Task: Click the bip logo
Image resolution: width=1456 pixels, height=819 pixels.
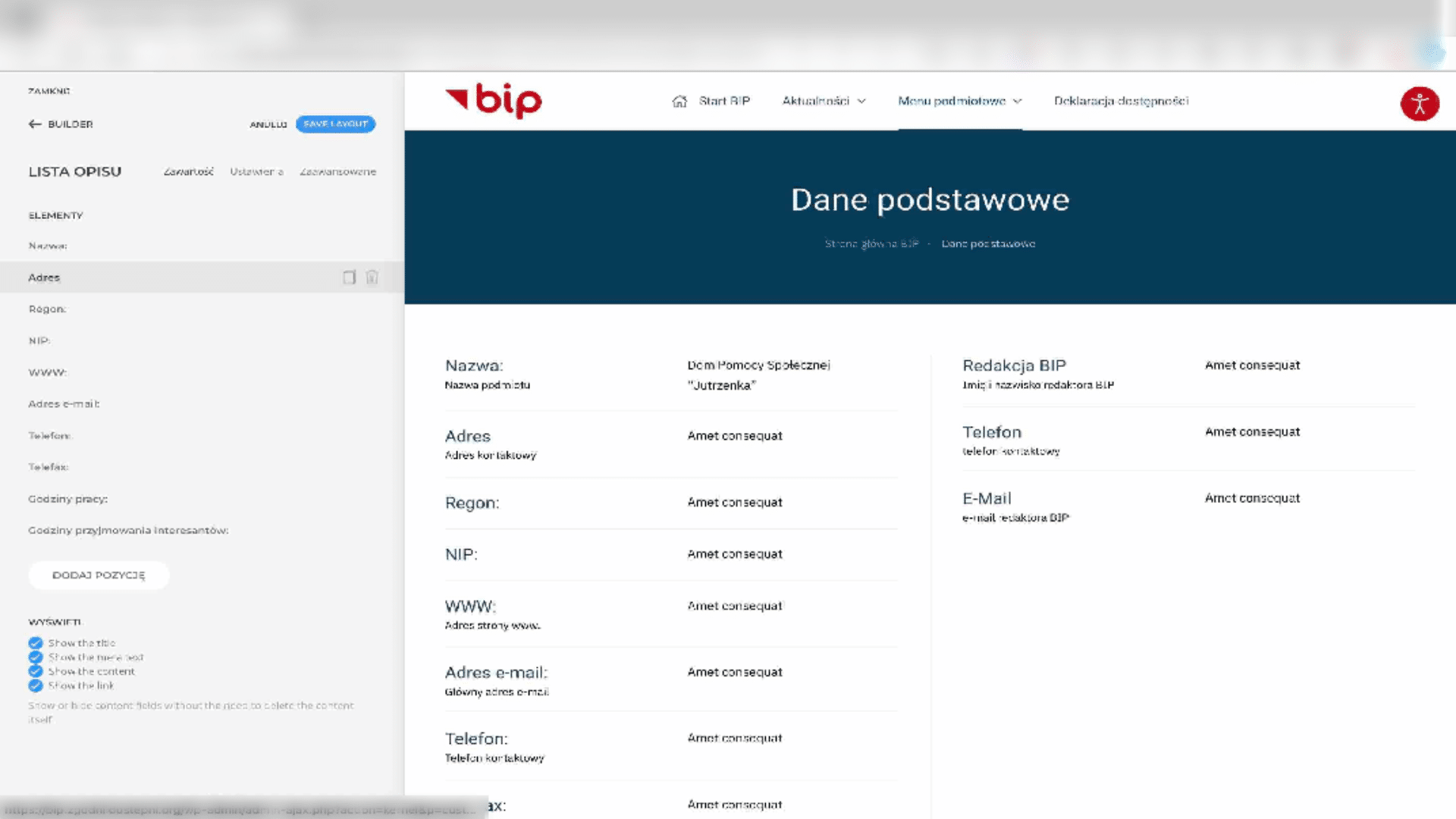Action: tap(494, 101)
